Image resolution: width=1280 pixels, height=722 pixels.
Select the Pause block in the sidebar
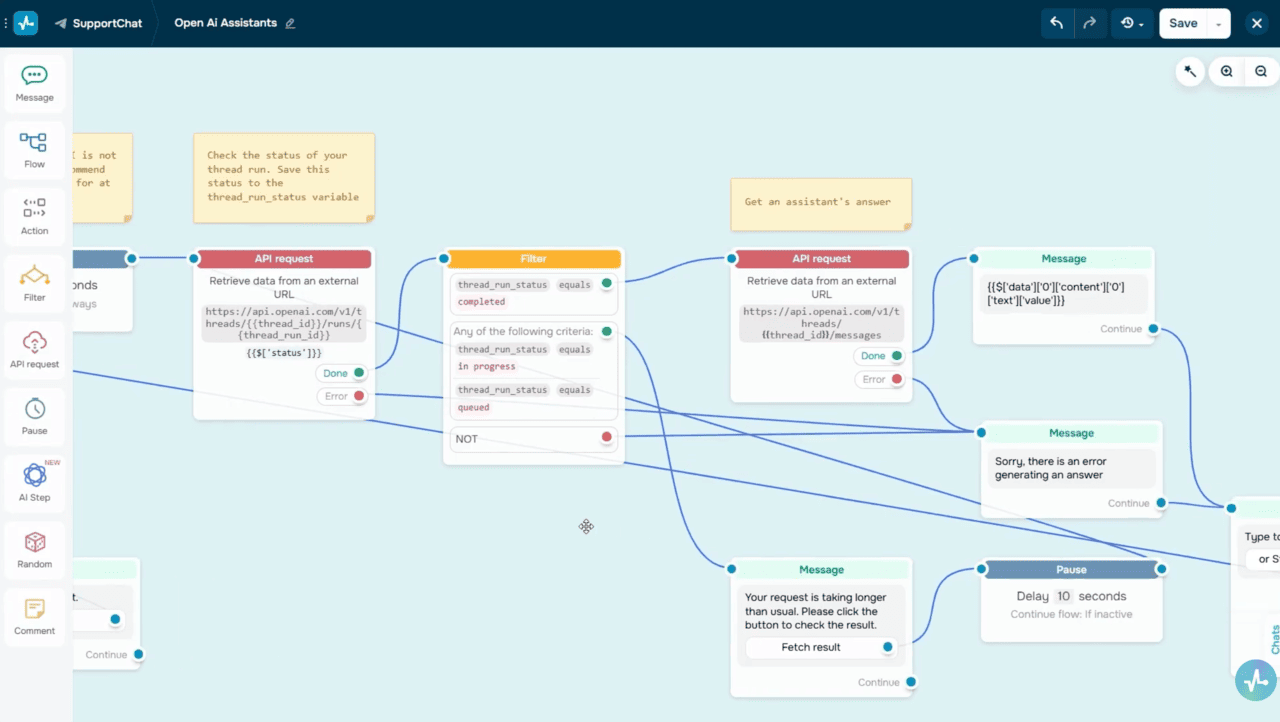pos(34,416)
